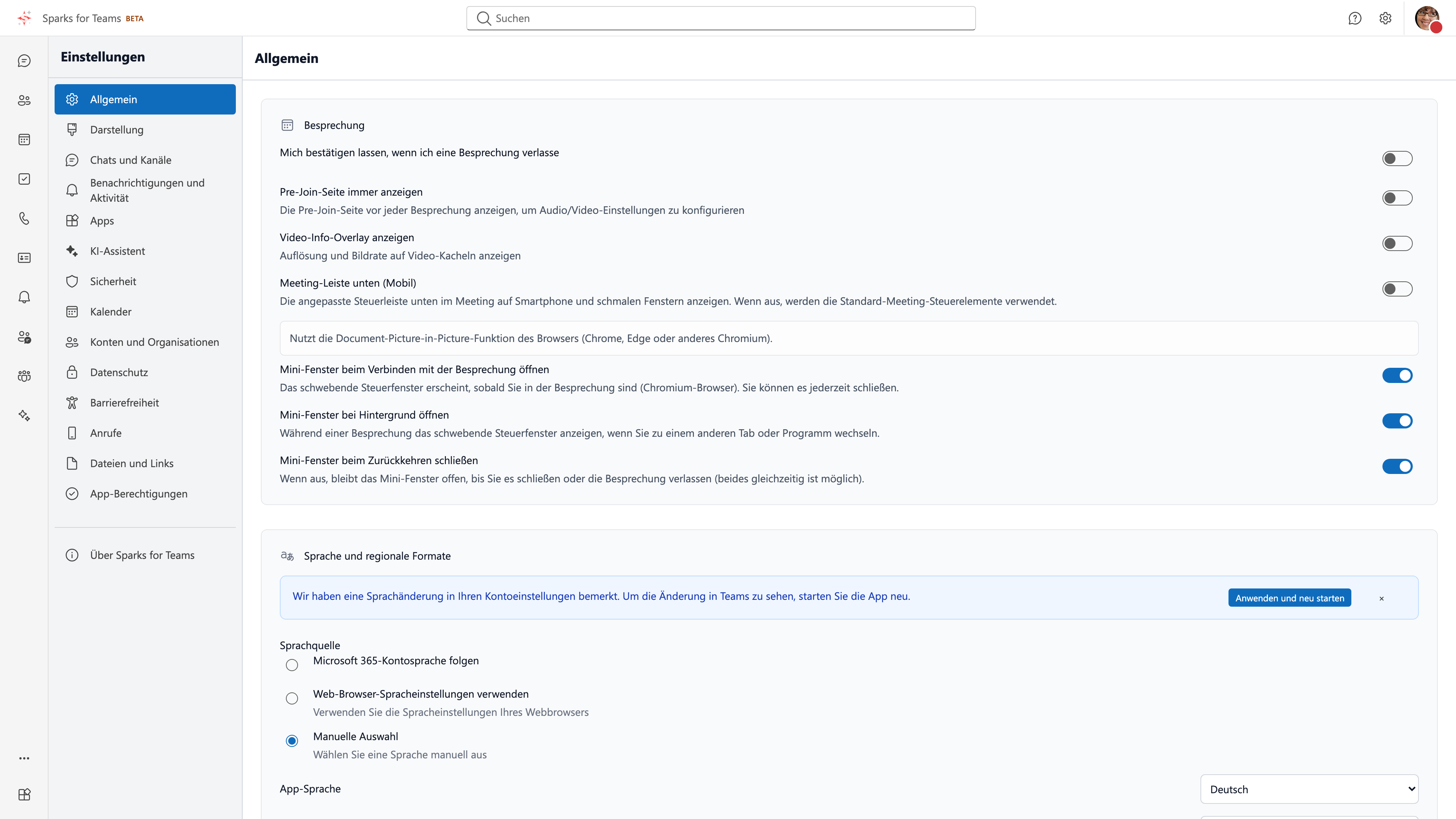The height and width of the screenshot is (819, 1456).
Task: Click the apps grid icon at bottom of rail
Action: [24, 794]
